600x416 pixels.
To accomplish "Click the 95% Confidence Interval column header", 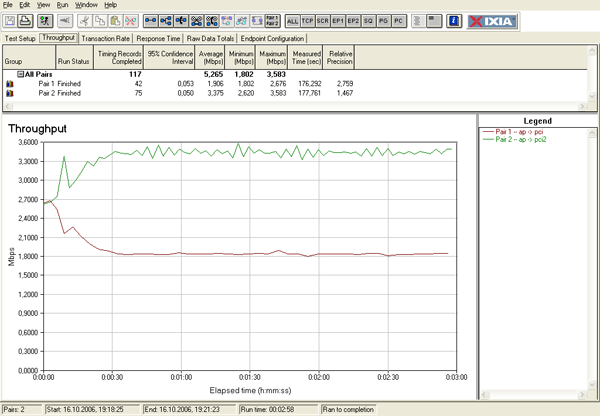I will click(170, 57).
